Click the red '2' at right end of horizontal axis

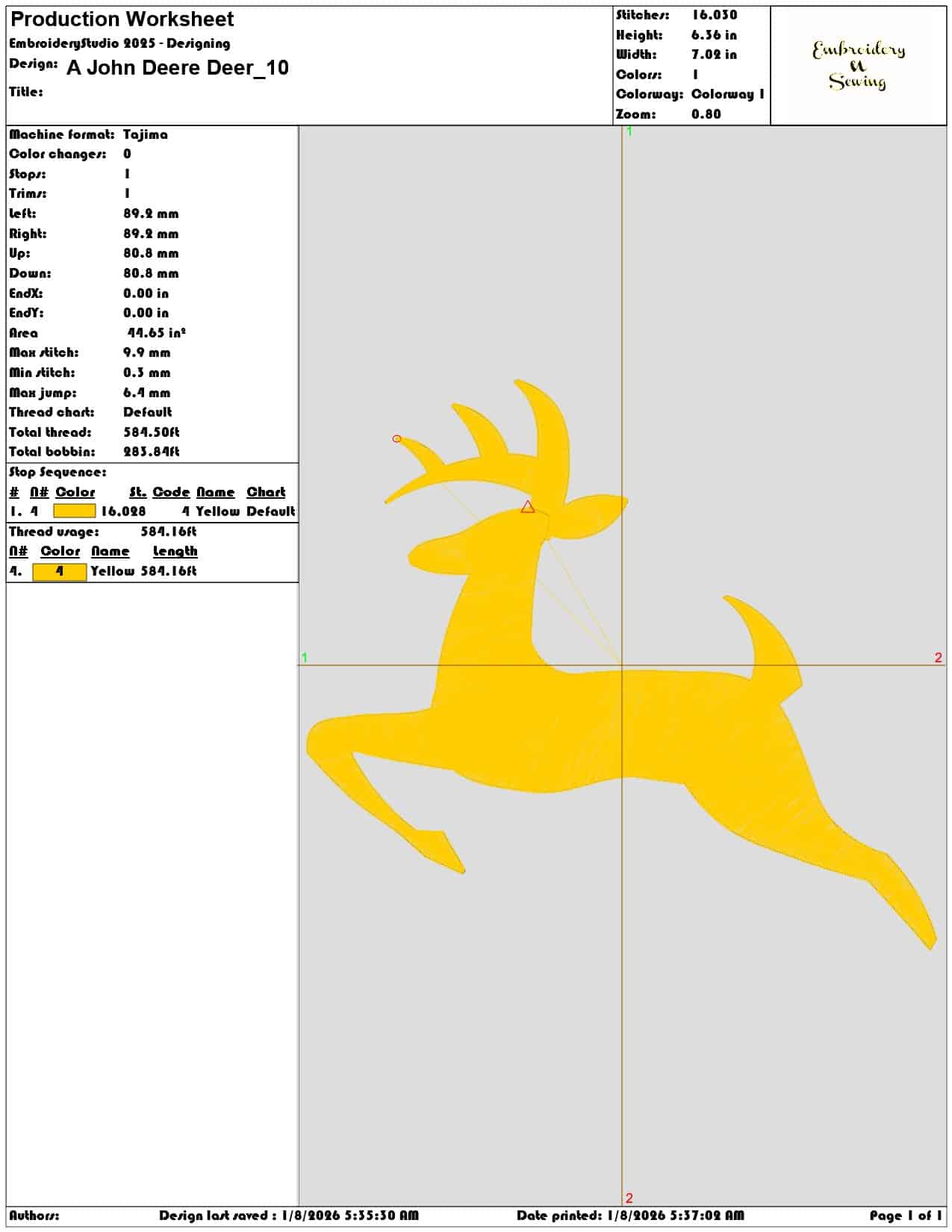(939, 658)
